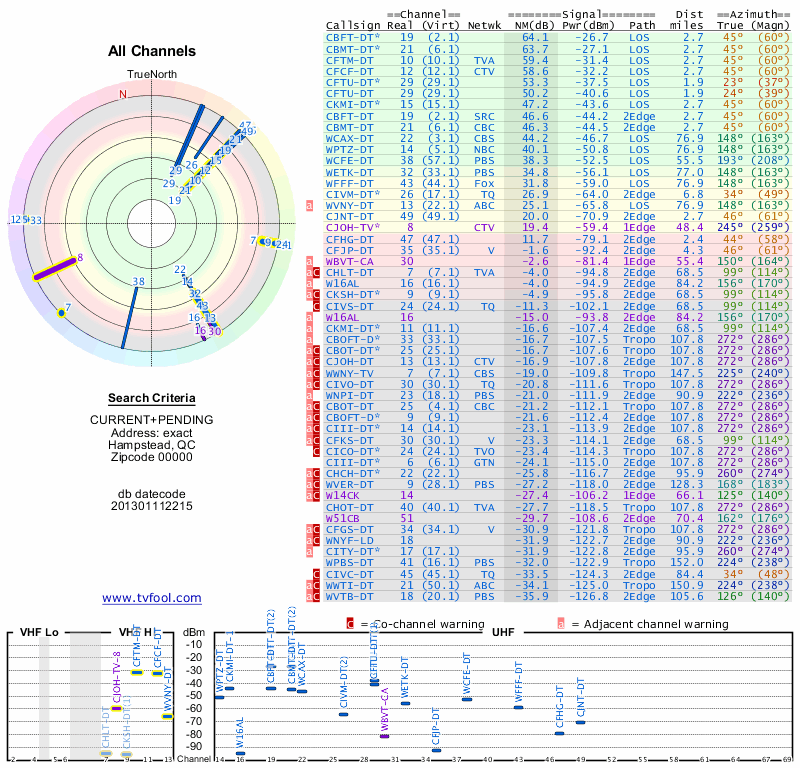Click the co-channel 'C' icon beside CIVC-DT
800x768 pixels.
tap(316, 574)
